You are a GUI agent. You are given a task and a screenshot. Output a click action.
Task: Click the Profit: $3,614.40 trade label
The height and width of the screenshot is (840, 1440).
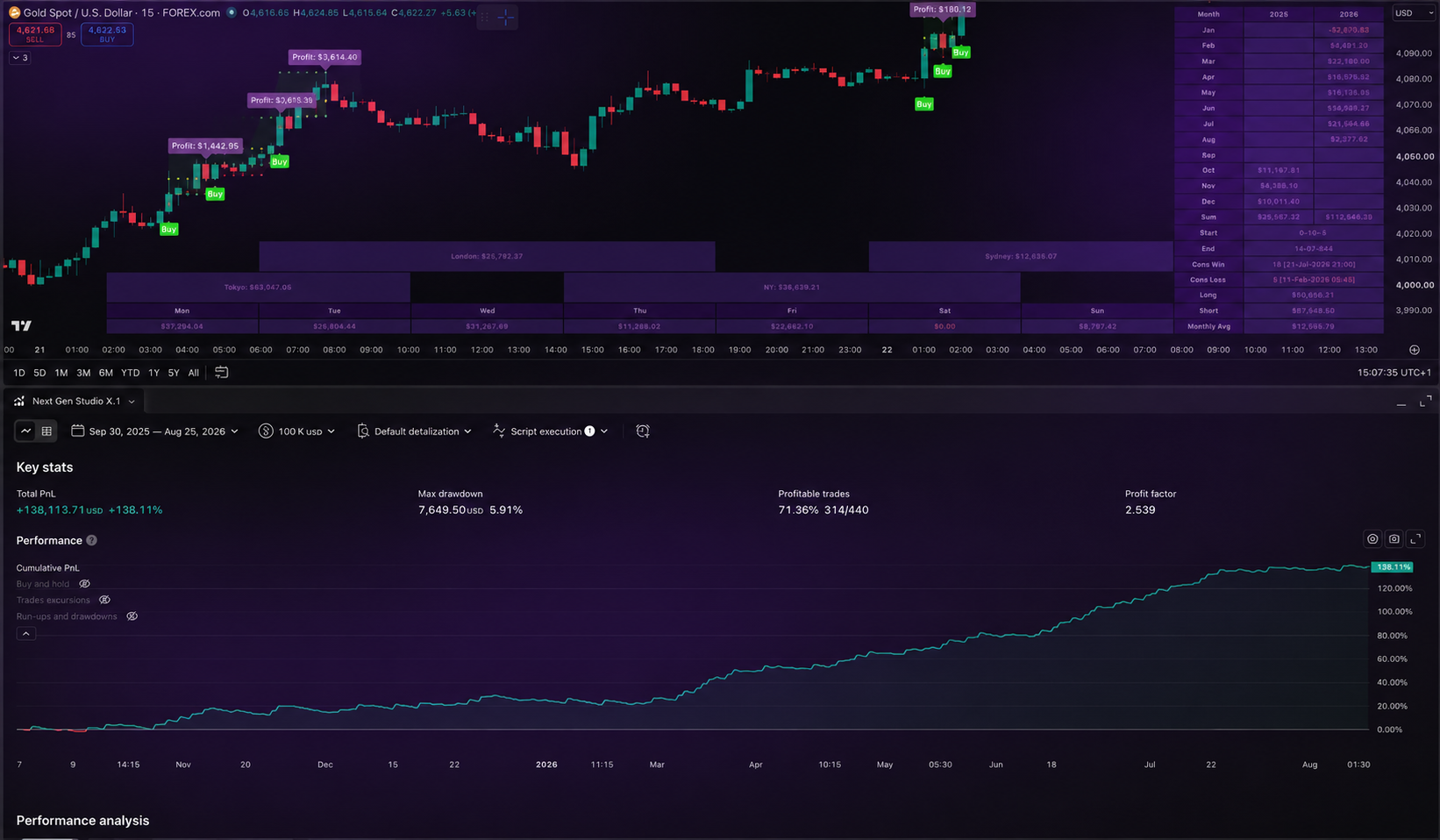324,57
